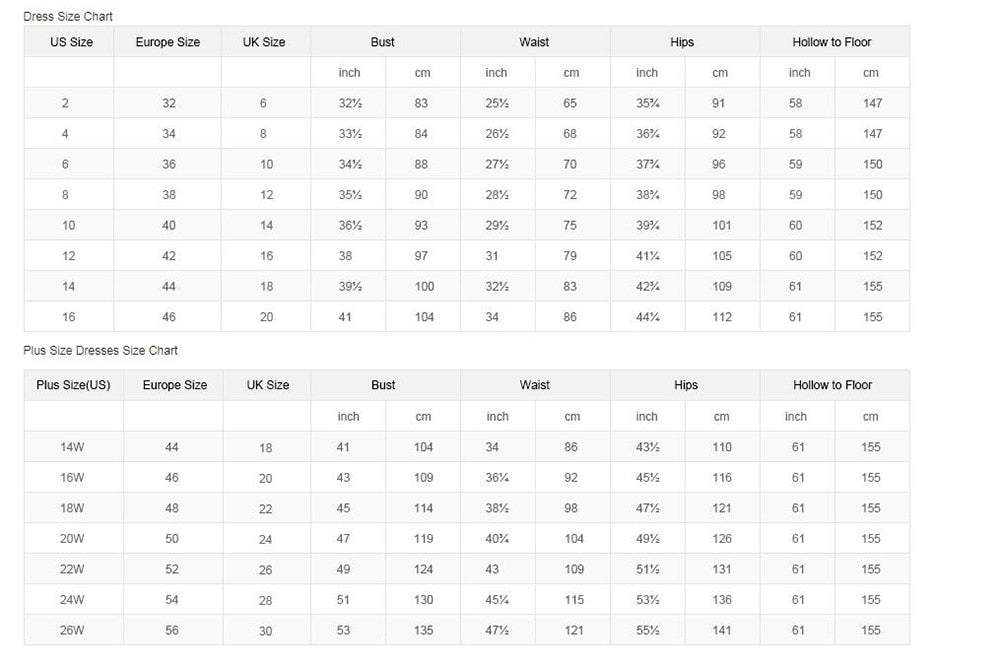Select the 26W plus size row label
Image resolution: width=1000 pixels, height=668 pixels.
[x=72, y=631]
